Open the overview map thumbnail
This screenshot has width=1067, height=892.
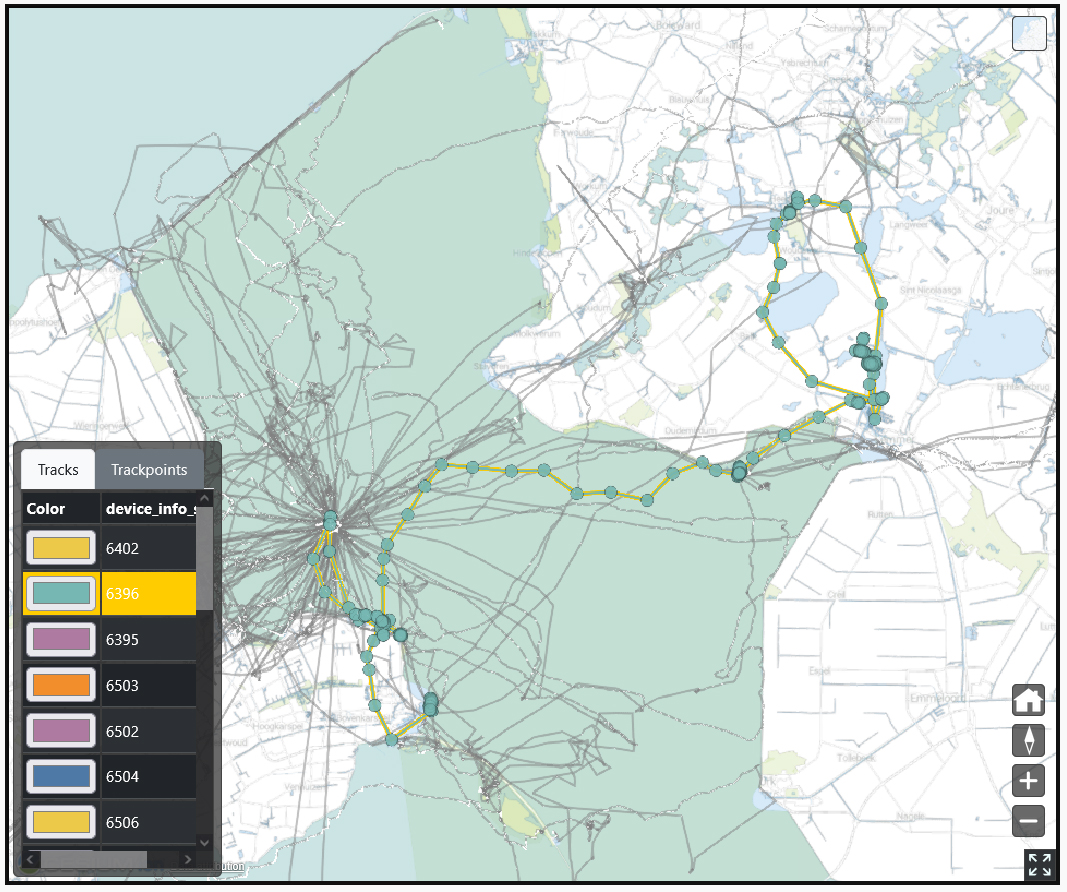coord(1029,33)
